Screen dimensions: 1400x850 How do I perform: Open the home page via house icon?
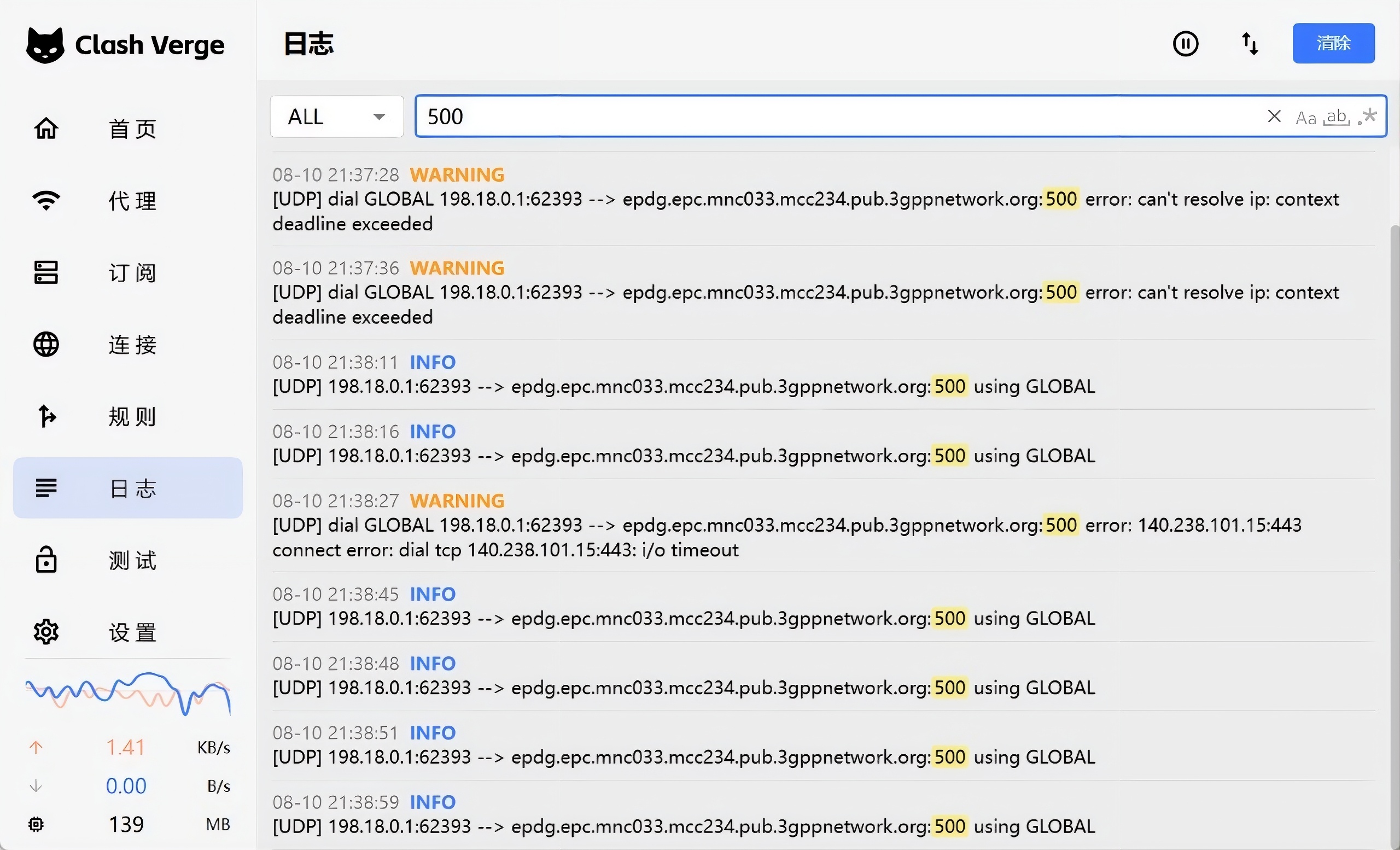(46, 129)
